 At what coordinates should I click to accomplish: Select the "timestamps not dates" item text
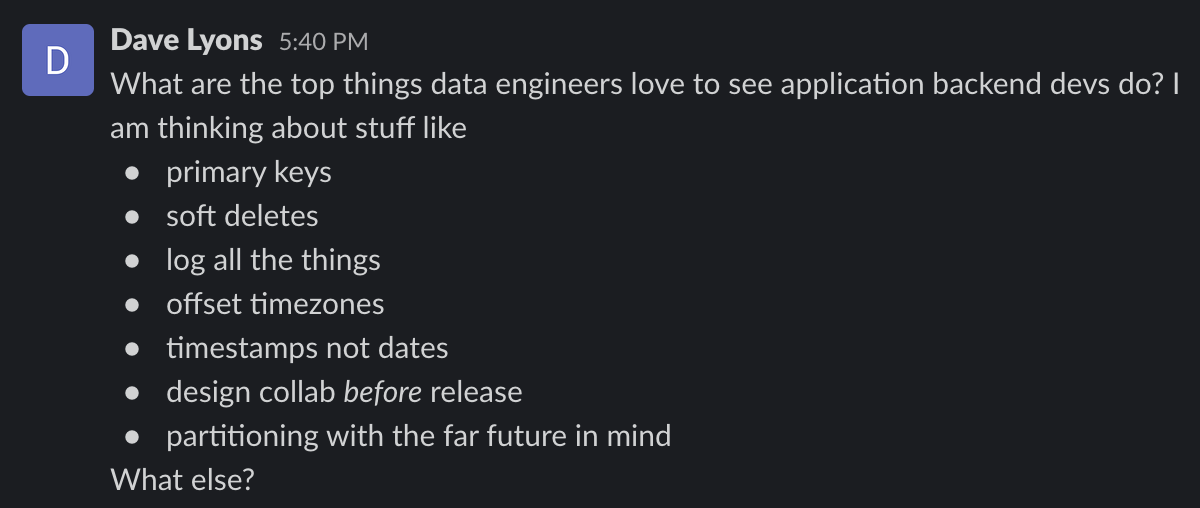click(307, 348)
